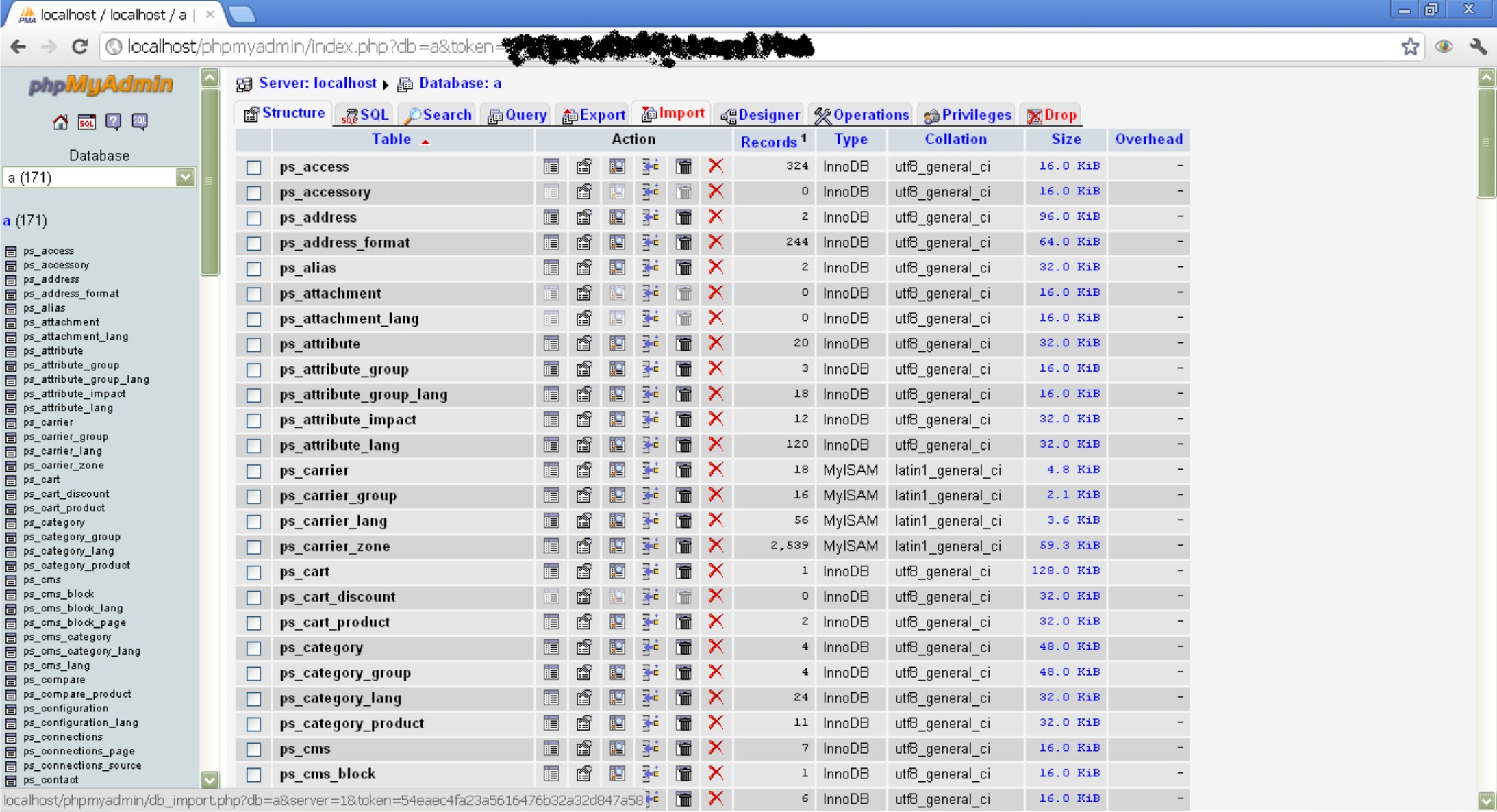This screenshot has height=812, width=1497.
Task: Click the Empty trash icon for ps_carrier
Action: tap(683, 470)
